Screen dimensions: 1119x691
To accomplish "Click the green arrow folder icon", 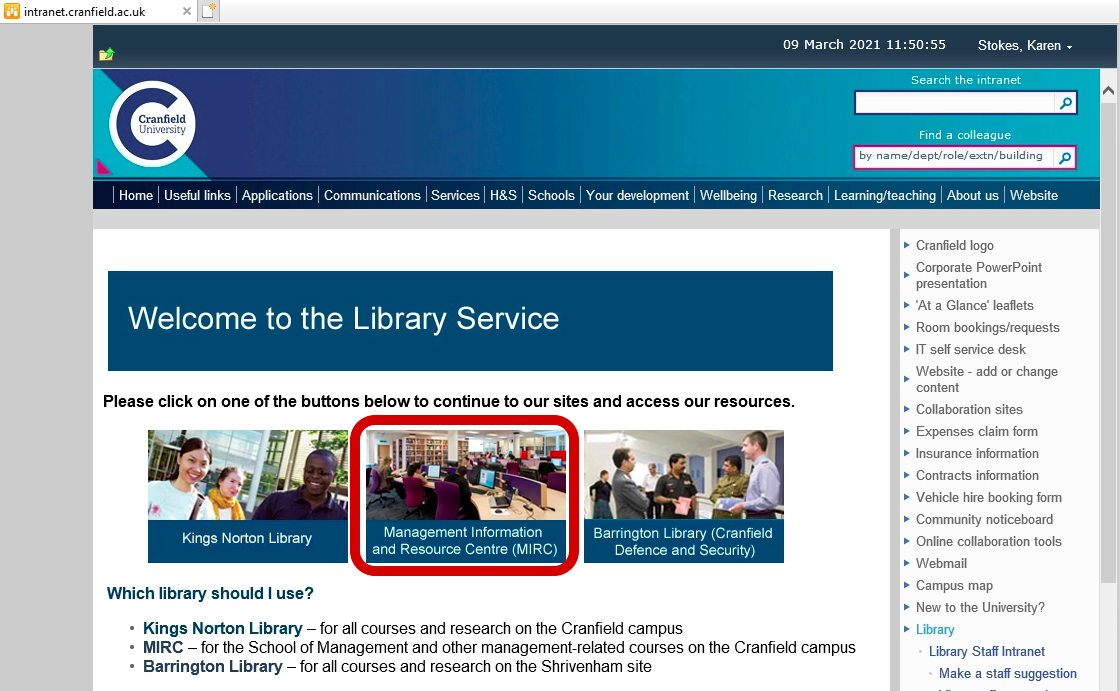I will click(107, 54).
